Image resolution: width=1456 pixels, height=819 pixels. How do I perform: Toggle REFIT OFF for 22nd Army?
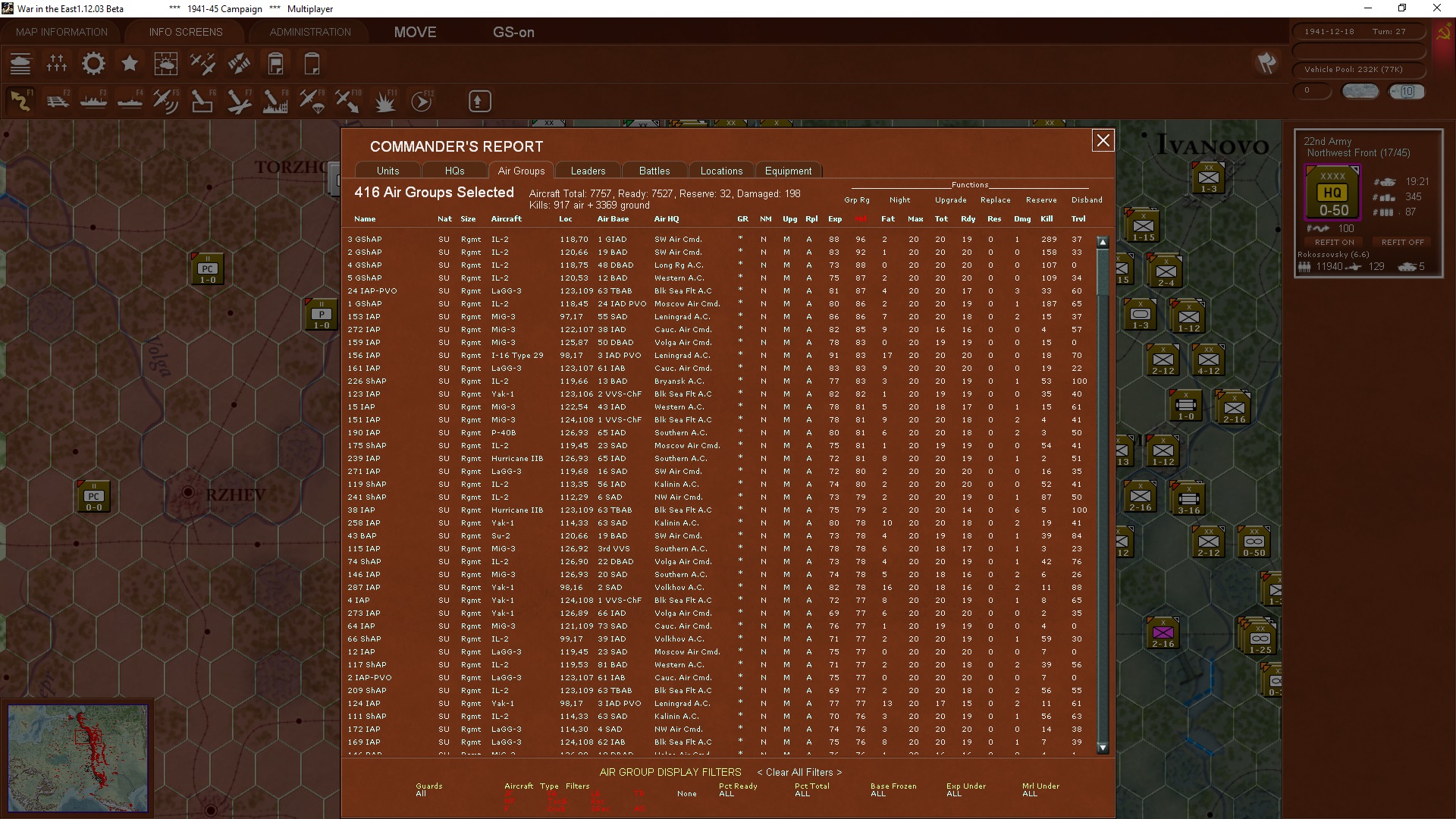[x=1402, y=243]
